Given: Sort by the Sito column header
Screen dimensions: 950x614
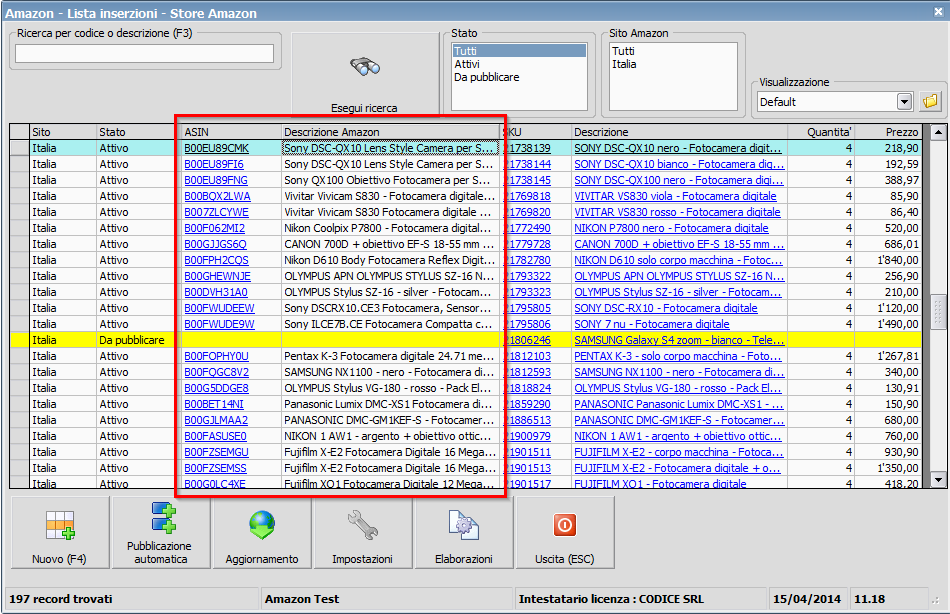Looking at the screenshot, I should point(63,132).
